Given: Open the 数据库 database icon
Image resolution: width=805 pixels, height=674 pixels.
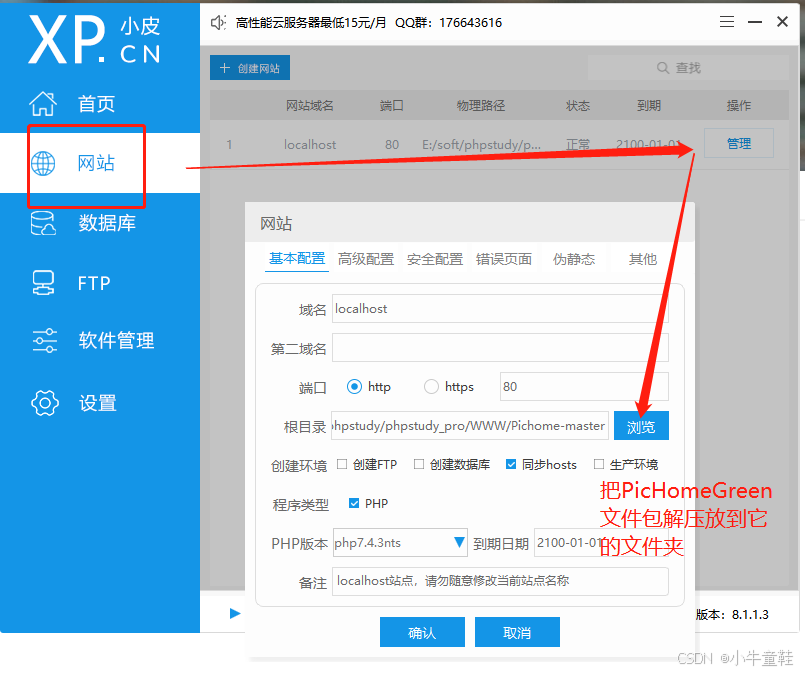Looking at the screenshot, I should click(43, 223).
